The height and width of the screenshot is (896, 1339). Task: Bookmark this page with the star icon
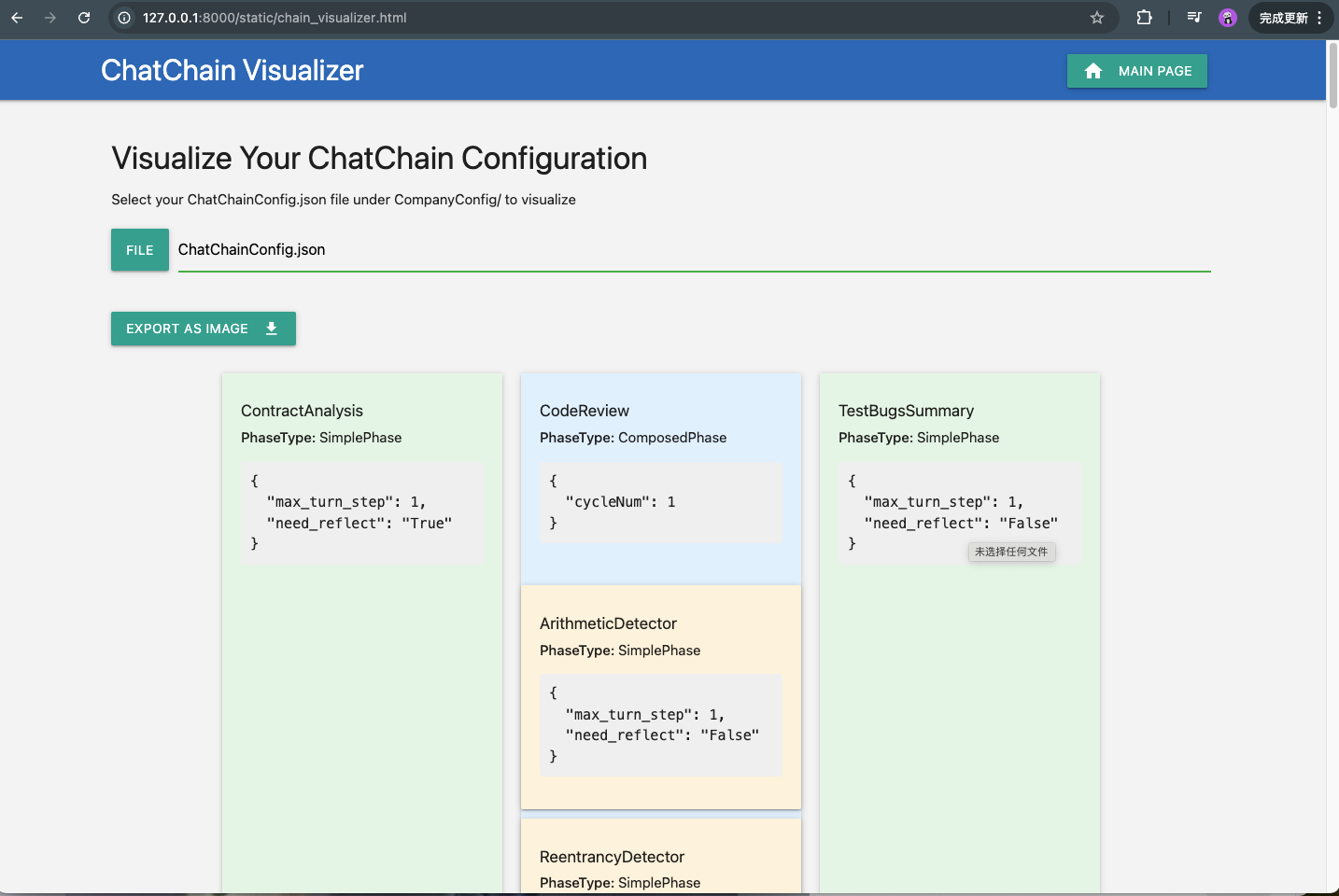(1097, 18)
